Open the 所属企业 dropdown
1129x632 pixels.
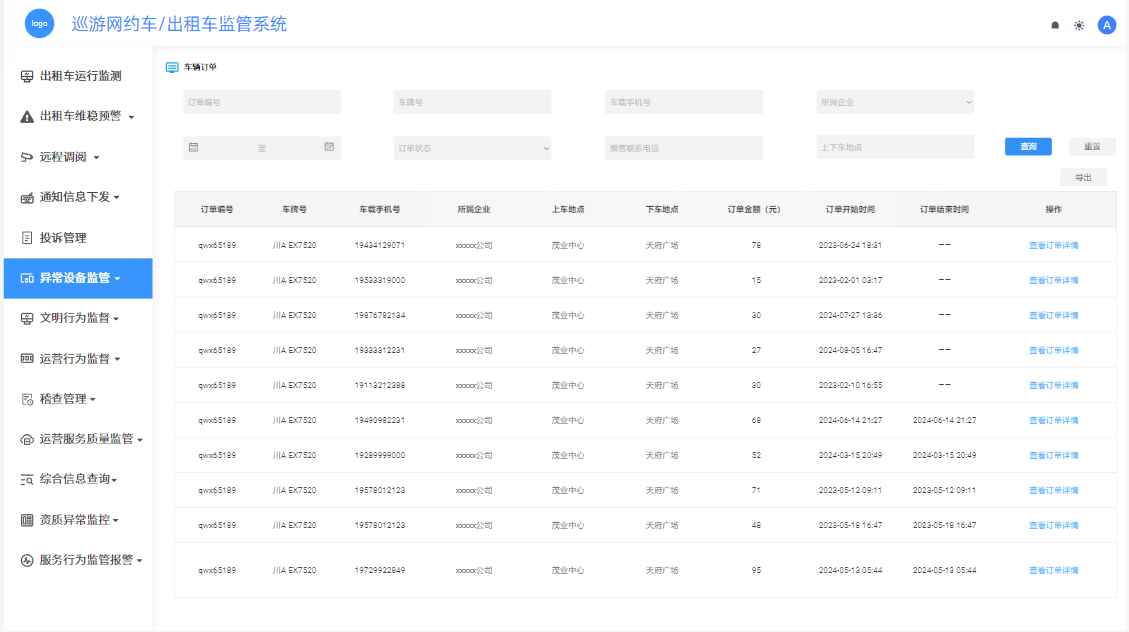pos(895,102)
